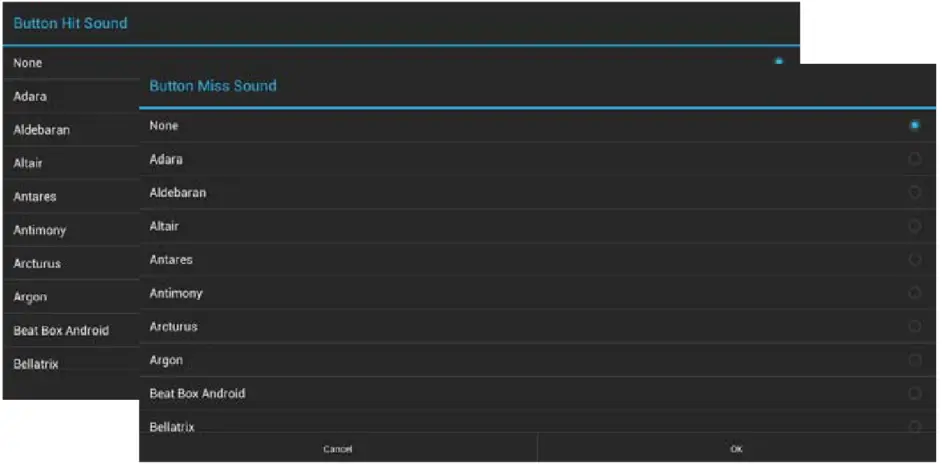Select Altair radio button in Button Miss Sound
Image resolution: width=942 pixels, height=468 pixels.
[914, 226]
